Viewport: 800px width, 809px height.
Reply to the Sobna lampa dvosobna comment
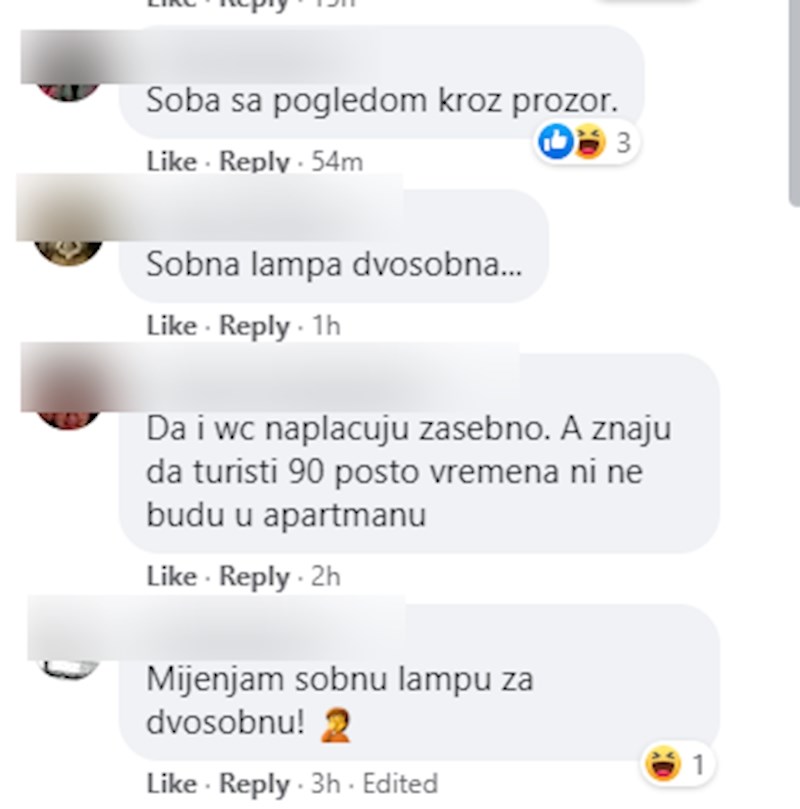254,326
